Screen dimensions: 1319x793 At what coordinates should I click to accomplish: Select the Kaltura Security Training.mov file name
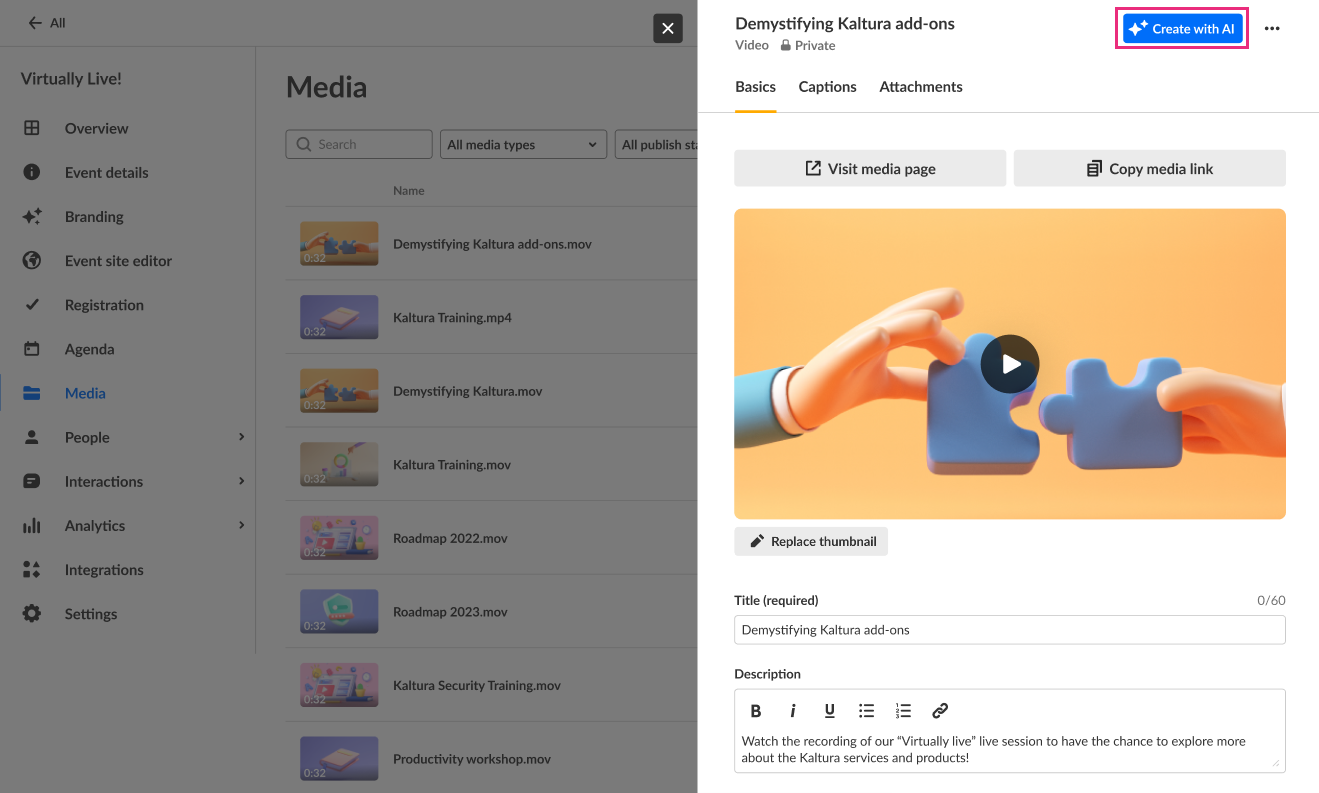click(477, 686)
